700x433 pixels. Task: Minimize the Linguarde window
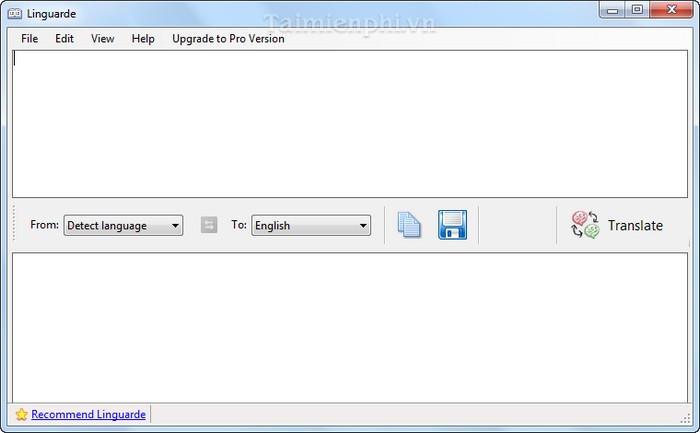[612, 10]
